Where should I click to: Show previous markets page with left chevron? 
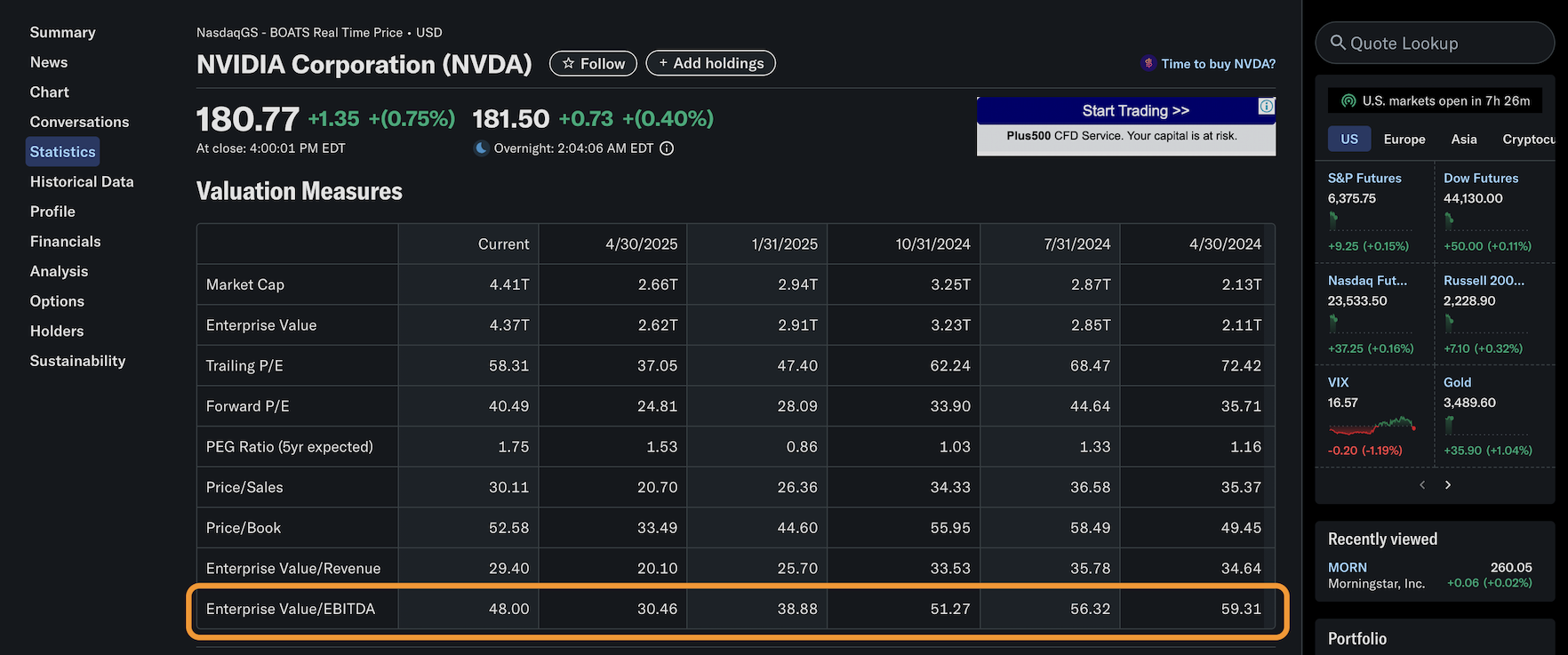coord(1422,484)
